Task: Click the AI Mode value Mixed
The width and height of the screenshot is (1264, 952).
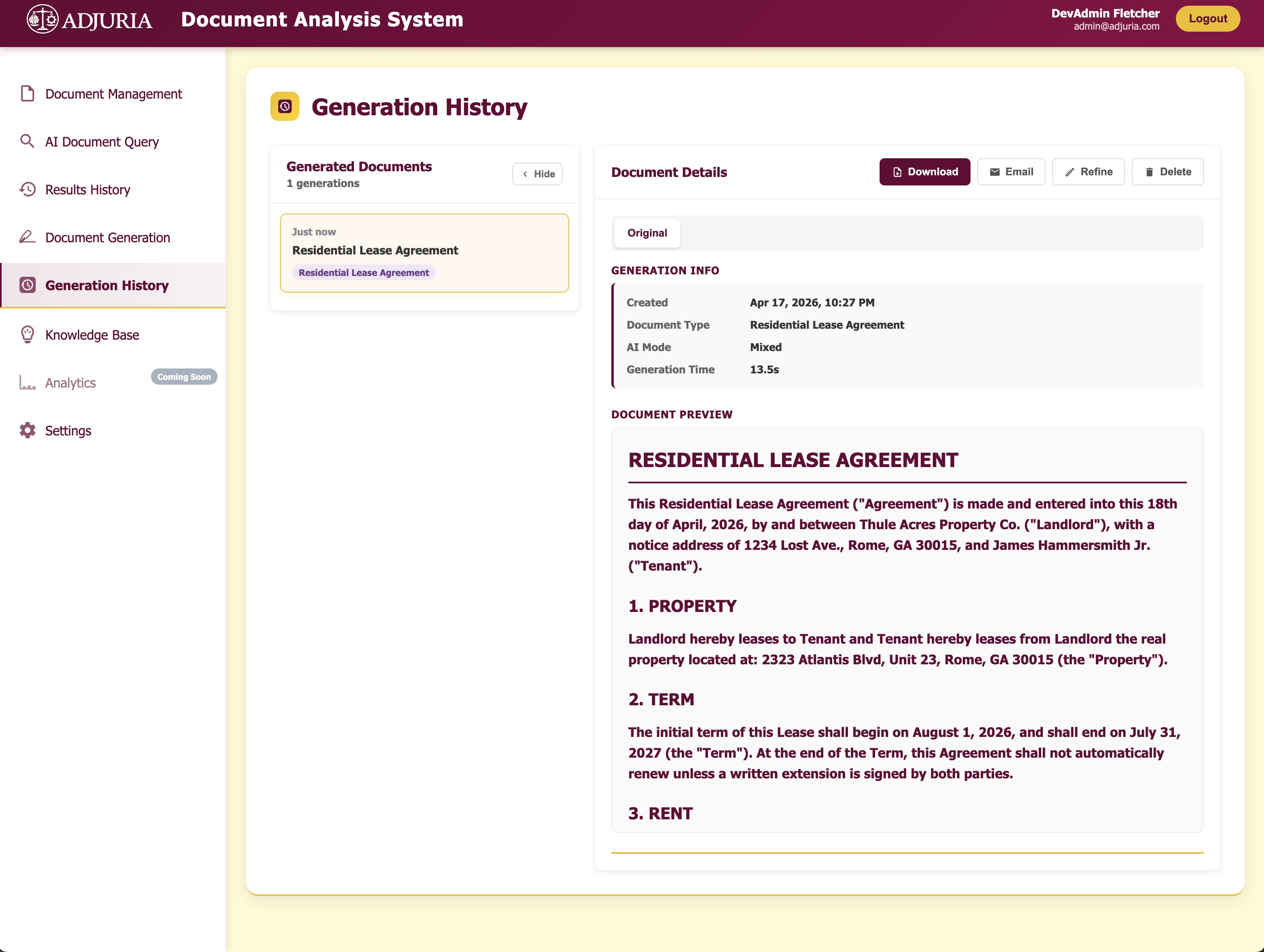Action: (766, 347)
